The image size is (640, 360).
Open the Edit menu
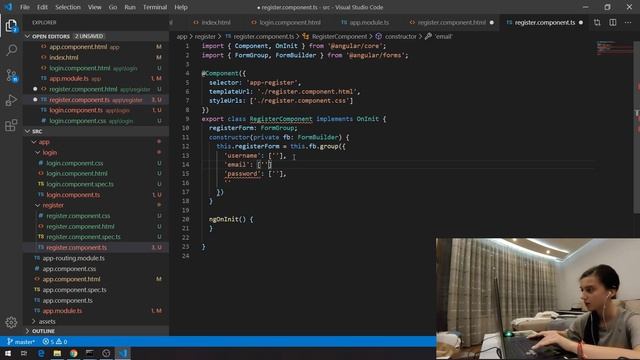click(42, 7)
